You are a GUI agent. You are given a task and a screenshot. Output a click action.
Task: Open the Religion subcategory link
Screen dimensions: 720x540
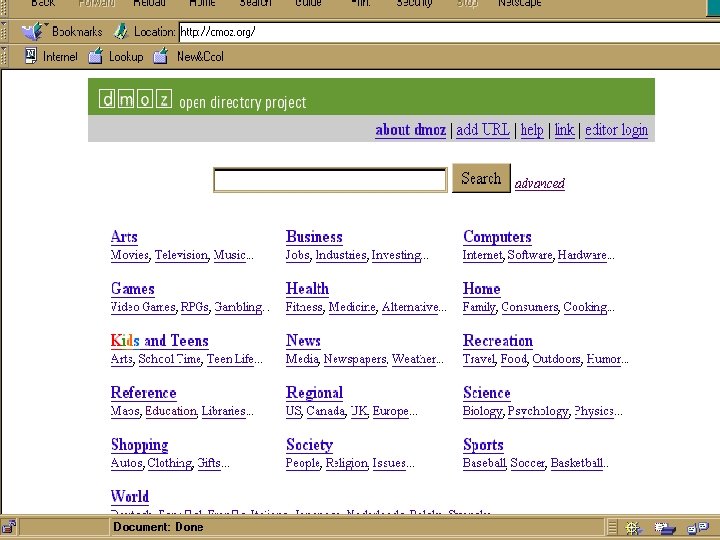[x=347, y=463]
